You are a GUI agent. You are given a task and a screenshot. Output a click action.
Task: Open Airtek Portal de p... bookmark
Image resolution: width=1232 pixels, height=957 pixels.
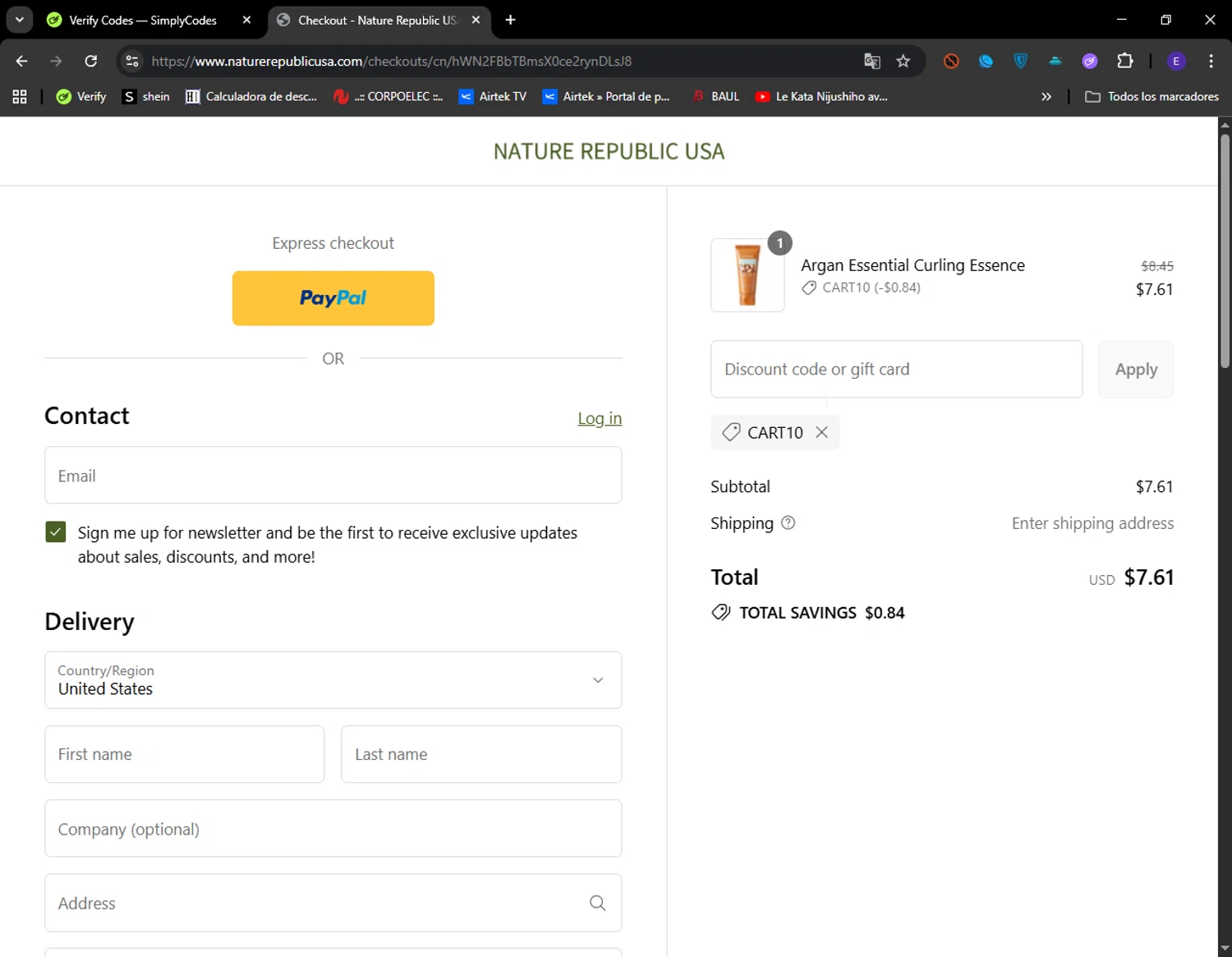(x=607, y=97)
